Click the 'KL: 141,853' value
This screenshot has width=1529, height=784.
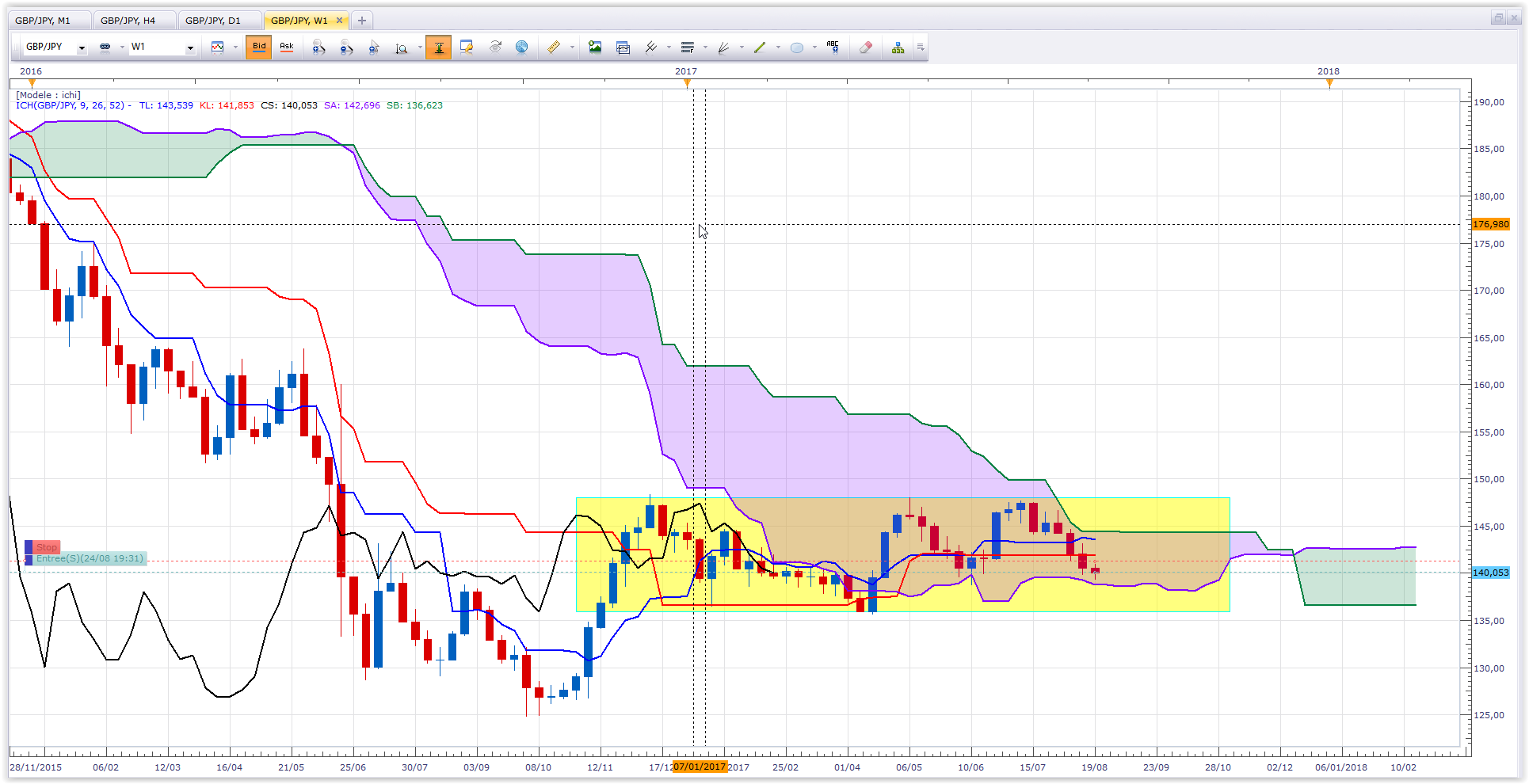[x=227, y=105]
